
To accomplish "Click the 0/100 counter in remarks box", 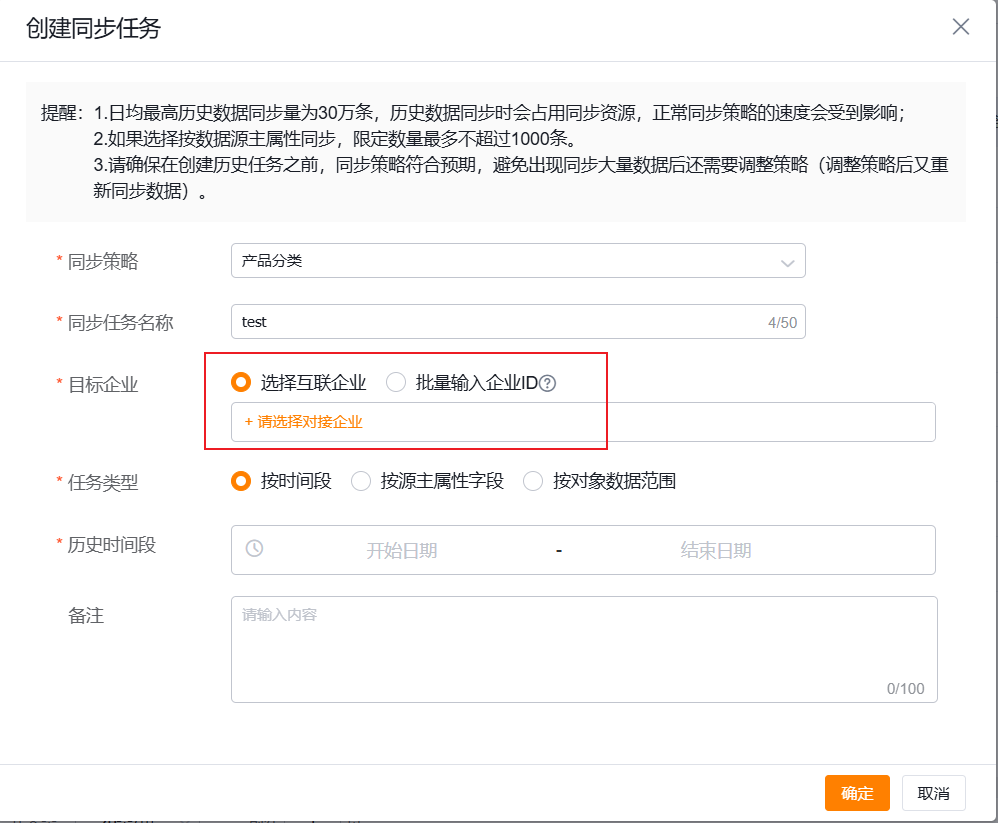I will 911,688.
